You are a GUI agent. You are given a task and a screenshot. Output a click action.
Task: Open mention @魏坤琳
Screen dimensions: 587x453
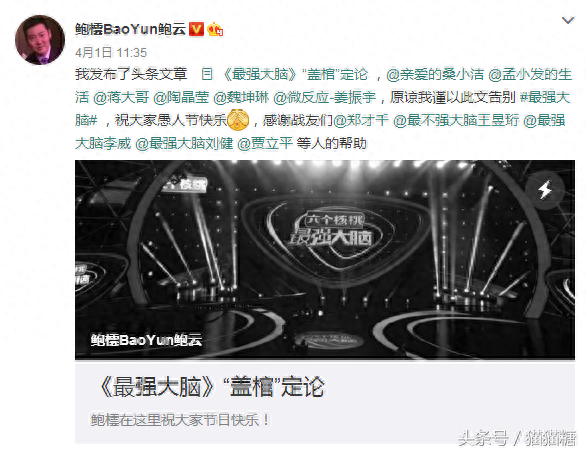tap(241, 97)
